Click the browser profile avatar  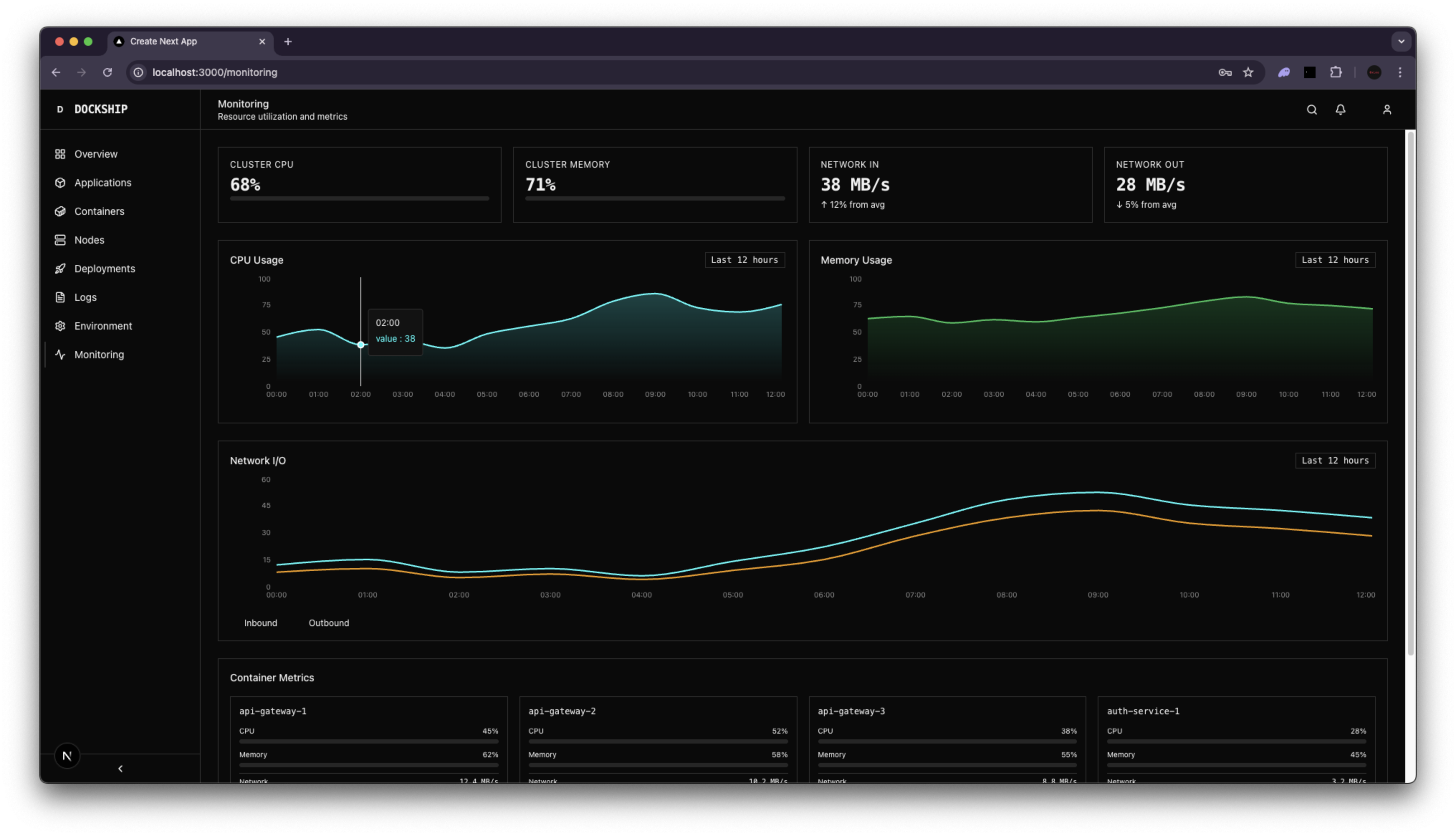pos(1374,72)
